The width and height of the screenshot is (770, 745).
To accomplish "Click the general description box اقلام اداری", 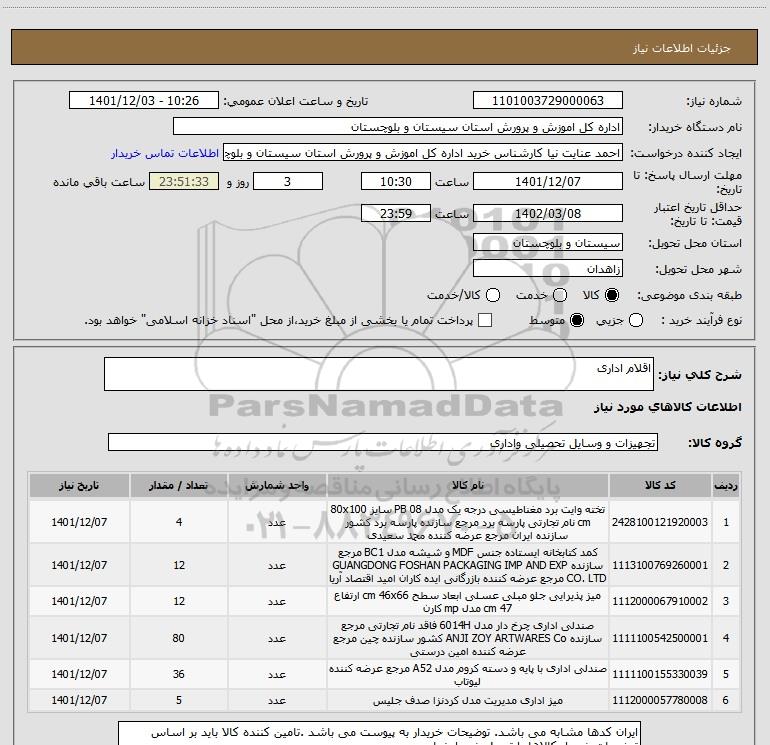I will pos(379,374).
